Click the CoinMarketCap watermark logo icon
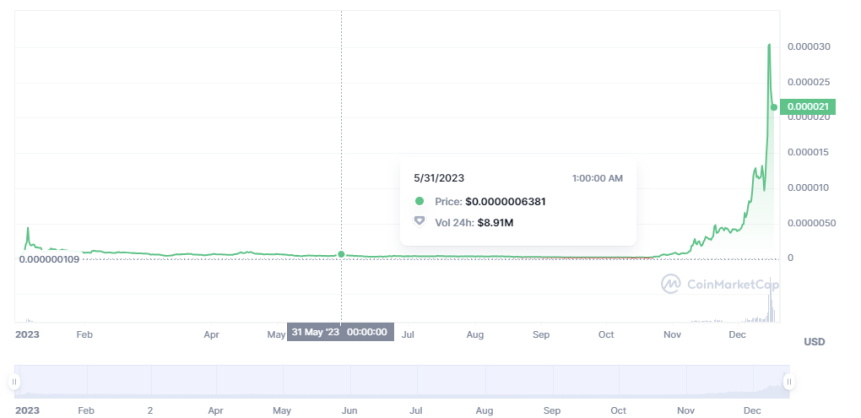The image size is (861, 418). point(670,283)
